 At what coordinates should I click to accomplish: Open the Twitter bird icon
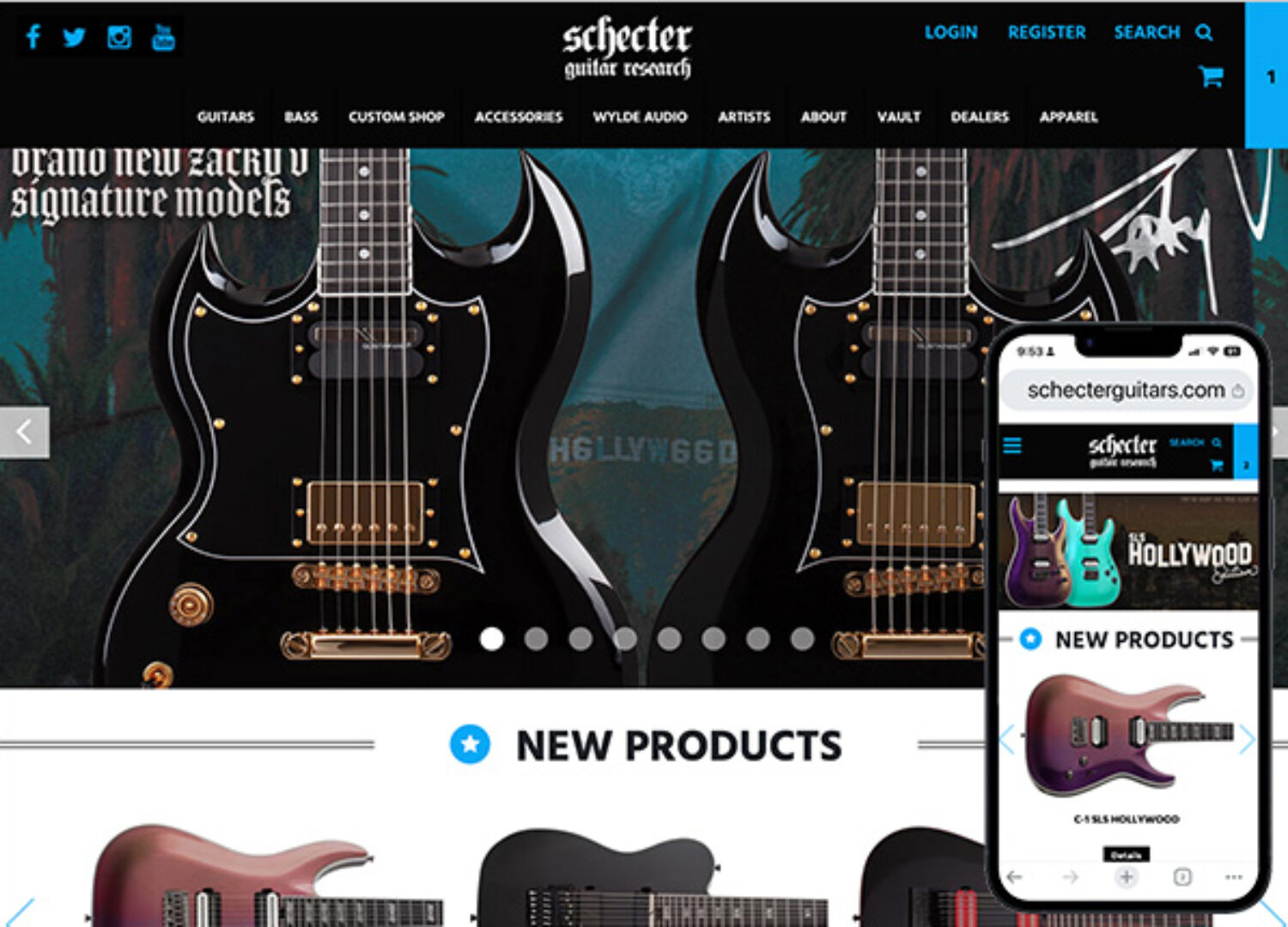pos(75,37)
